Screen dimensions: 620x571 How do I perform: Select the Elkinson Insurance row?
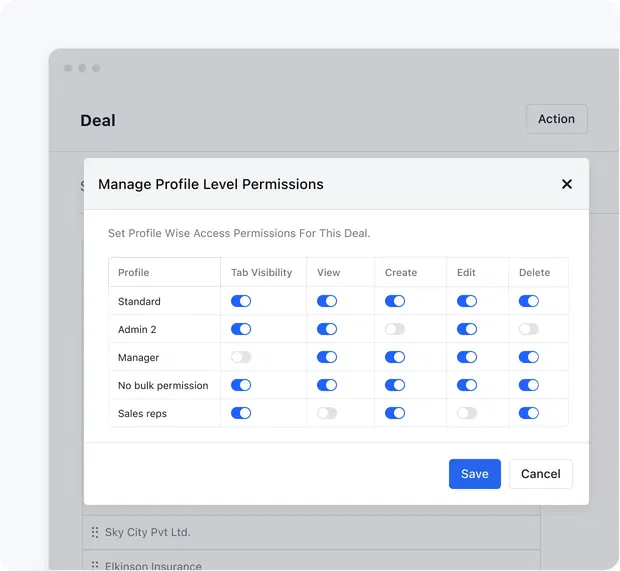coord(312,561)
